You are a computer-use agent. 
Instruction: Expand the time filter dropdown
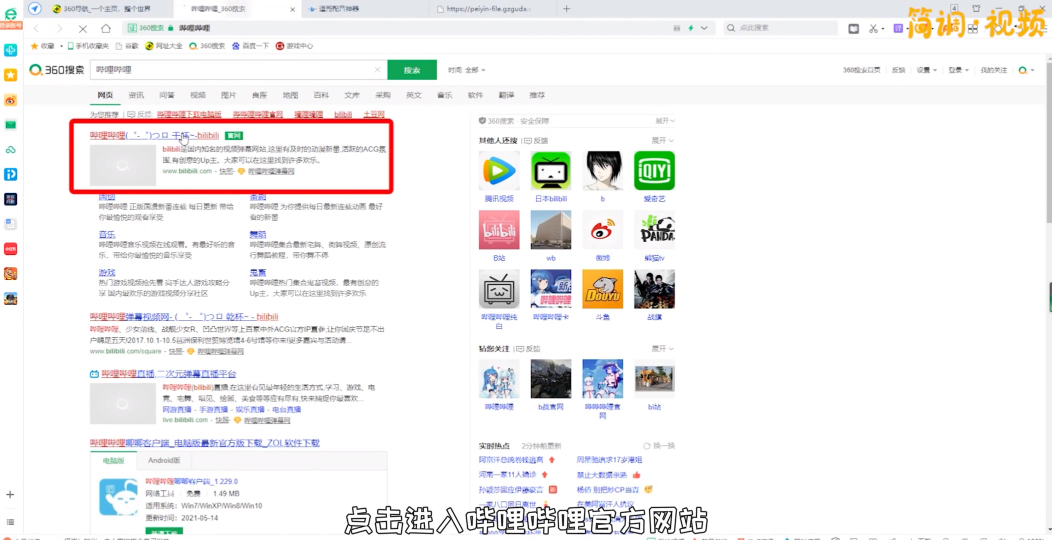tap(468, 70)
